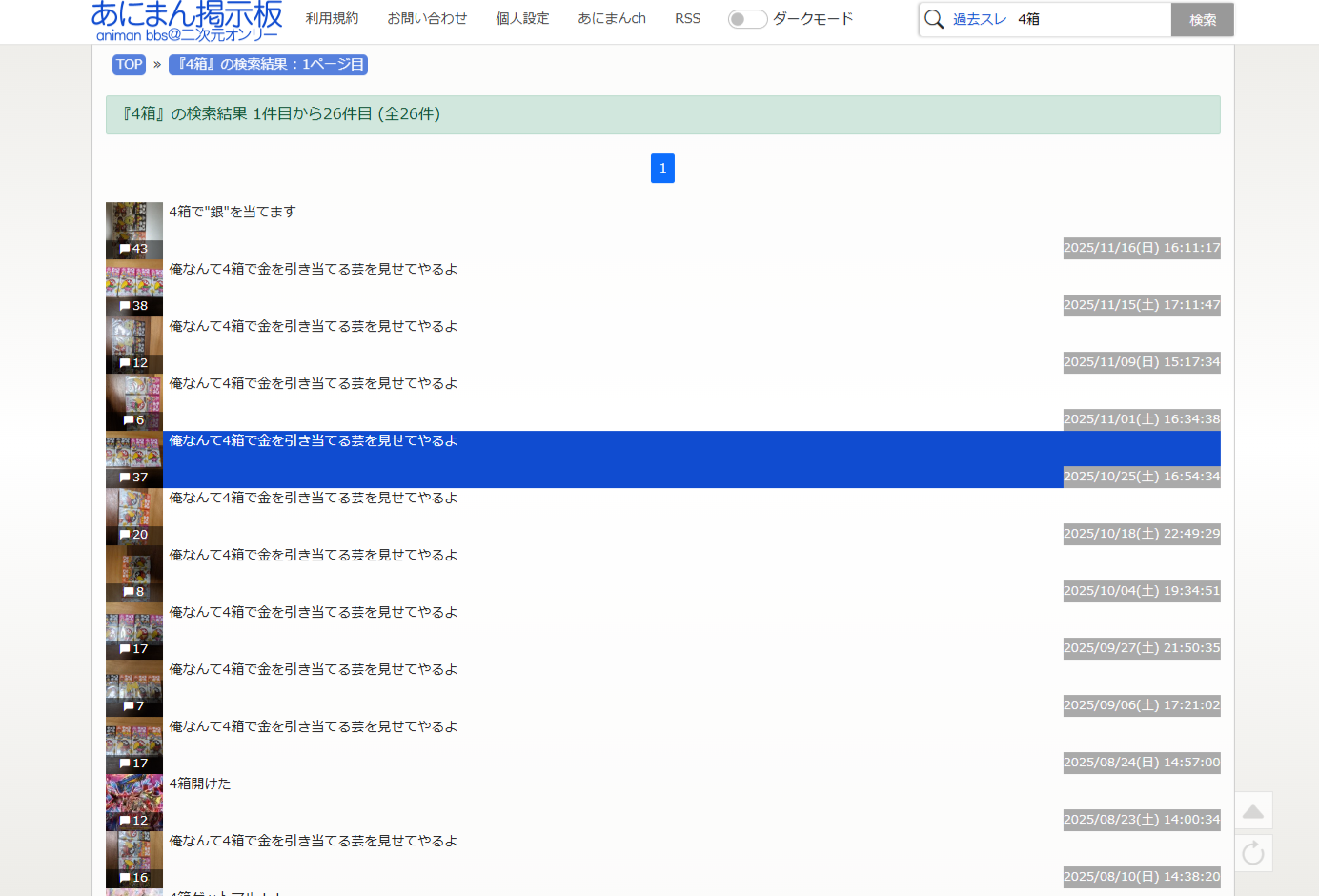Viewport: 1319px width, 896px height.
Task: Open the Animan bulletin board logo
Action: (187, 21)
